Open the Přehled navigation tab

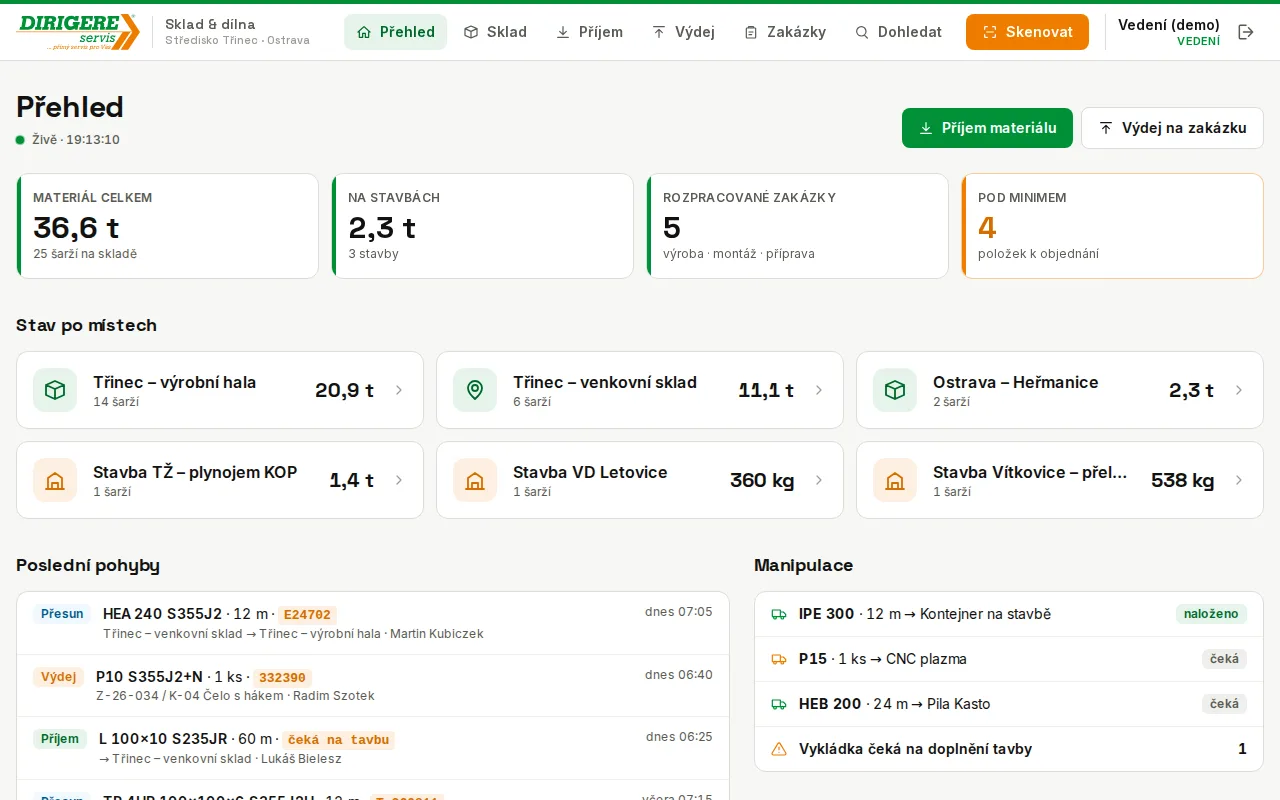pyautogui.click(x=396, y=32)
